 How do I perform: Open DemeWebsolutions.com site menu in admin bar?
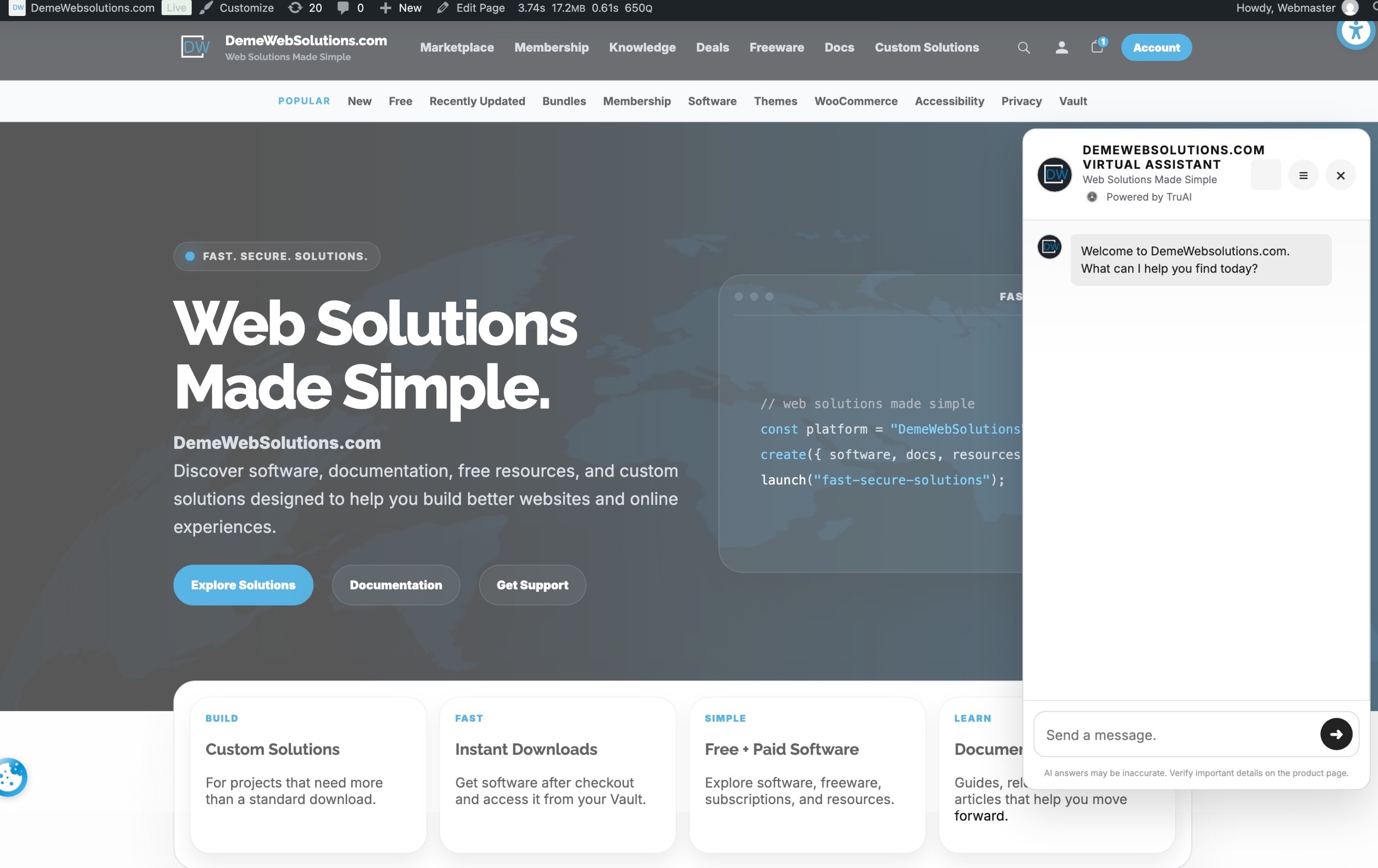point(82,8)
